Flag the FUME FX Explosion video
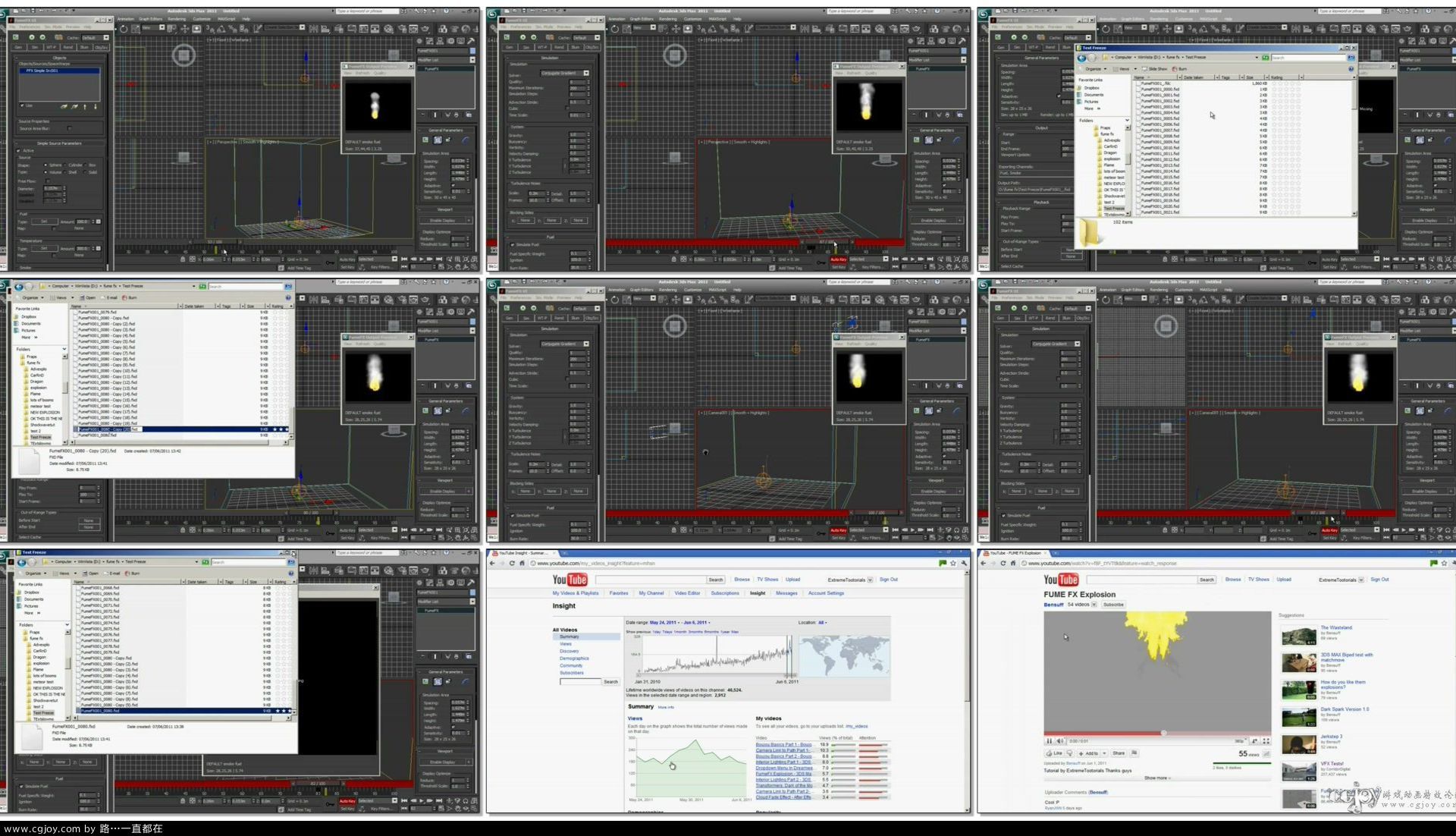The width and height of the screenshot is (1456, 836). (1134, 753)
